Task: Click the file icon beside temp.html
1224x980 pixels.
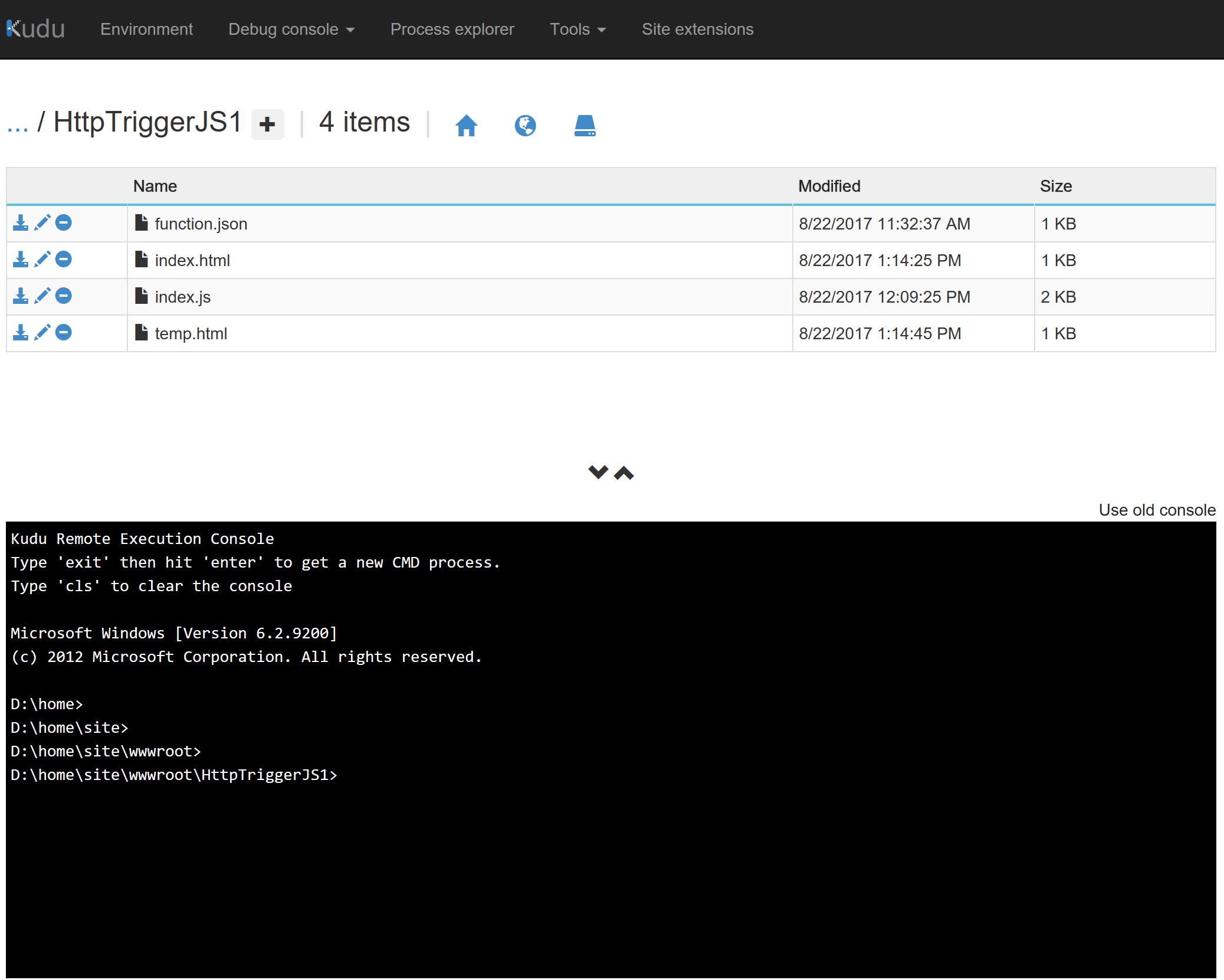Action: pos(142,332)
